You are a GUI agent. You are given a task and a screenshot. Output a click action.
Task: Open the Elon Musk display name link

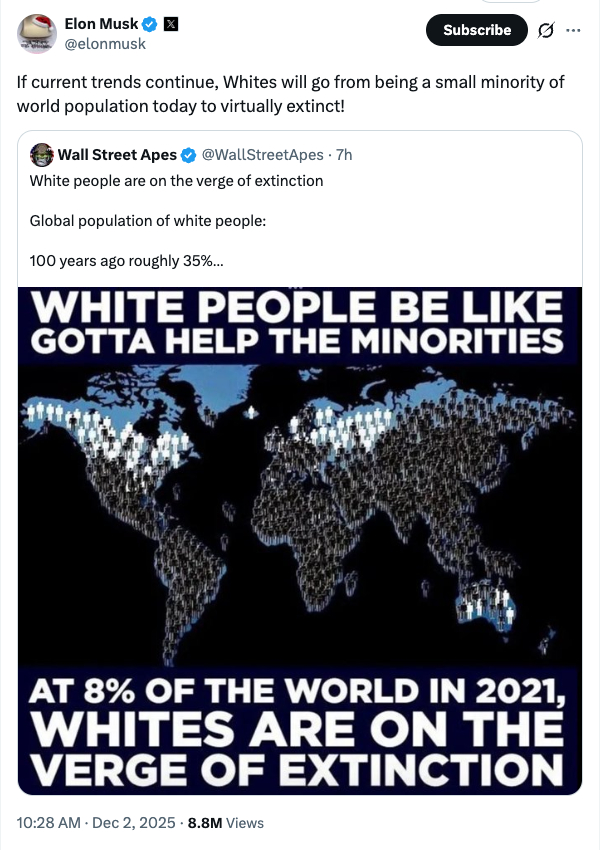(101, 24)
